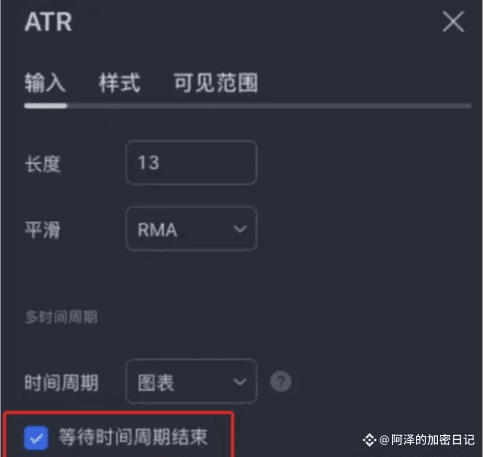Click the 时间周期 label
Image resolution: width=483 pixels, height=457 pixels.
coord(62,383)
